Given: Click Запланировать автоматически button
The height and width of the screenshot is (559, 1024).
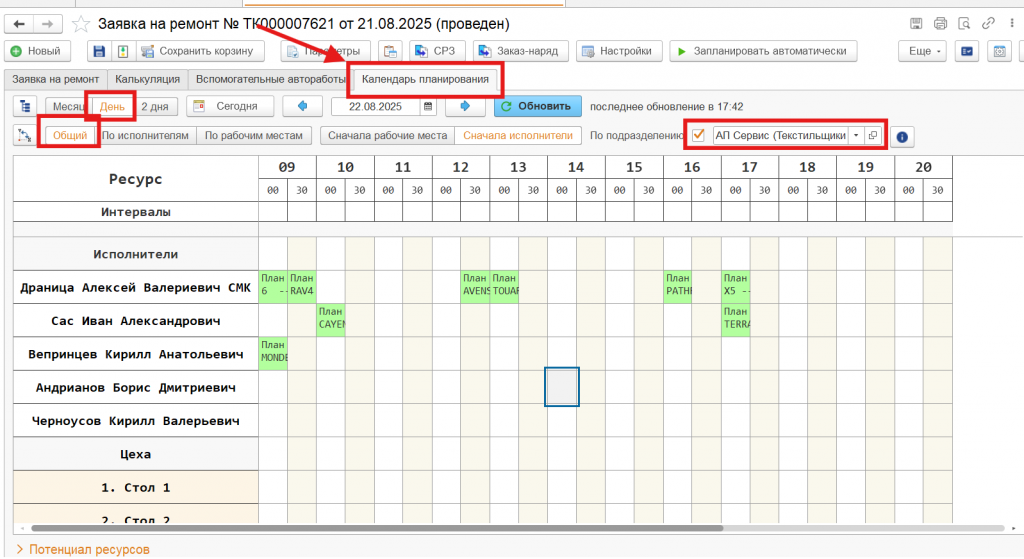Looking at the screenshot, I should (764, 51).
